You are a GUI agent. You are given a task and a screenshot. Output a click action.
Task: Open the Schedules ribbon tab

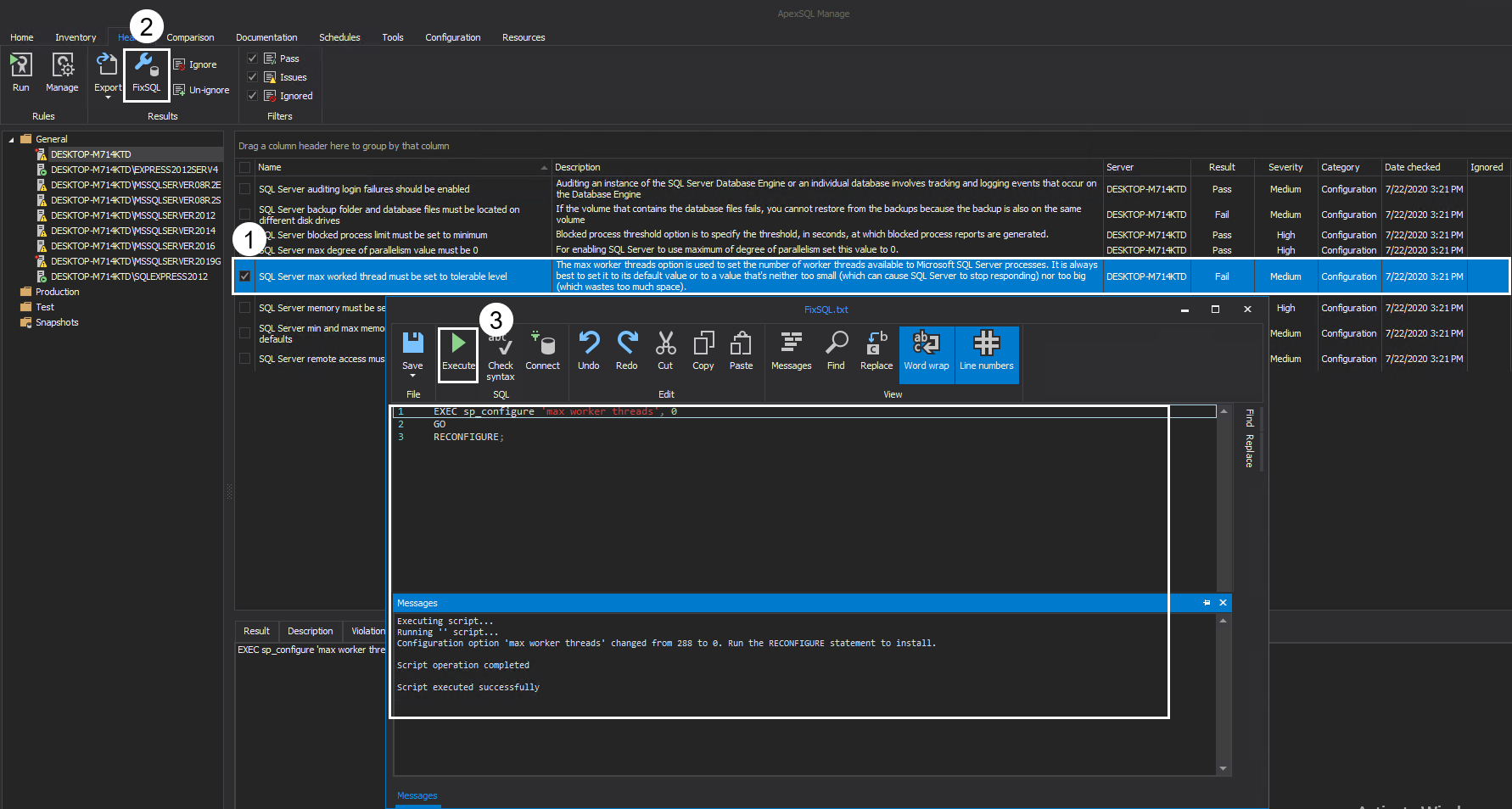339,37
